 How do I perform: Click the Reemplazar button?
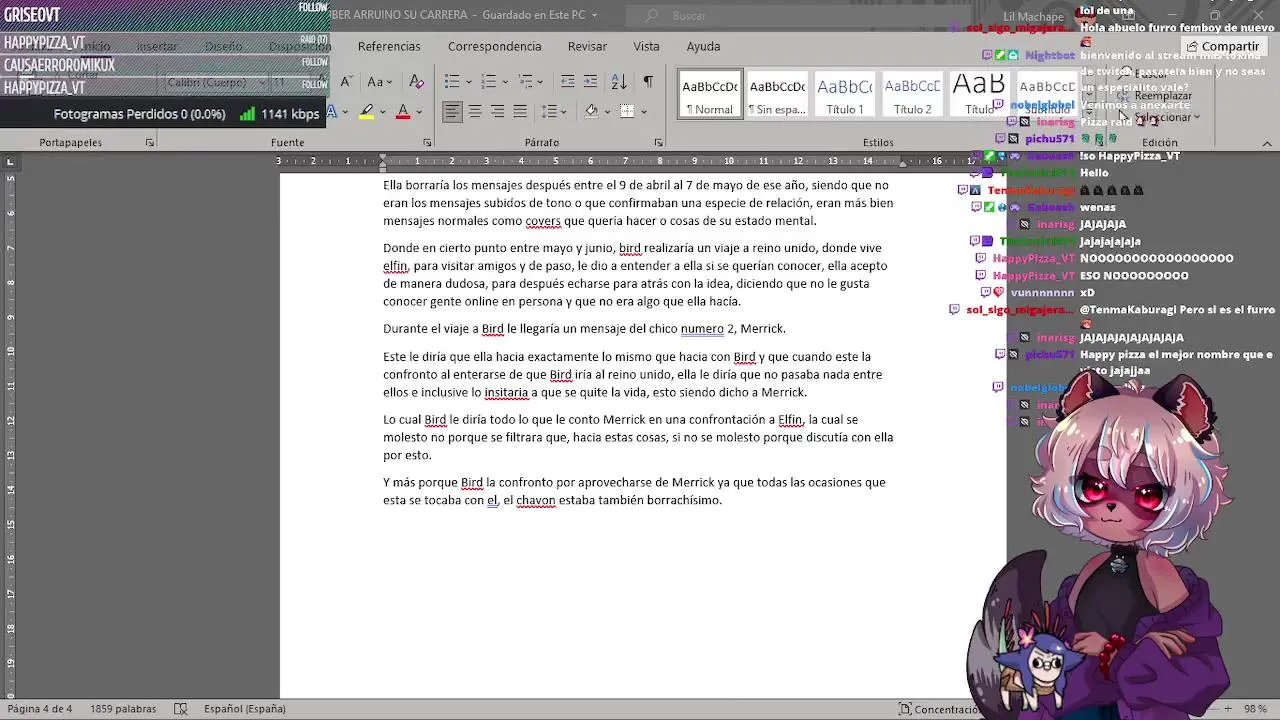(x=1155, y=96)
